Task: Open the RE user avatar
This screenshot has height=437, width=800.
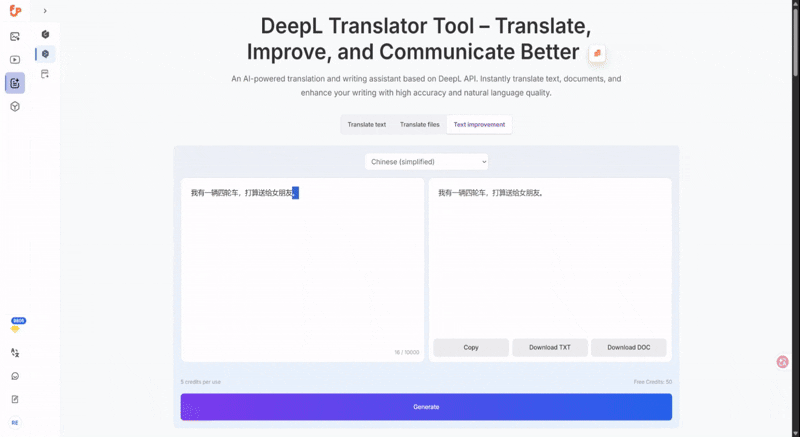Action: [15, 422]
